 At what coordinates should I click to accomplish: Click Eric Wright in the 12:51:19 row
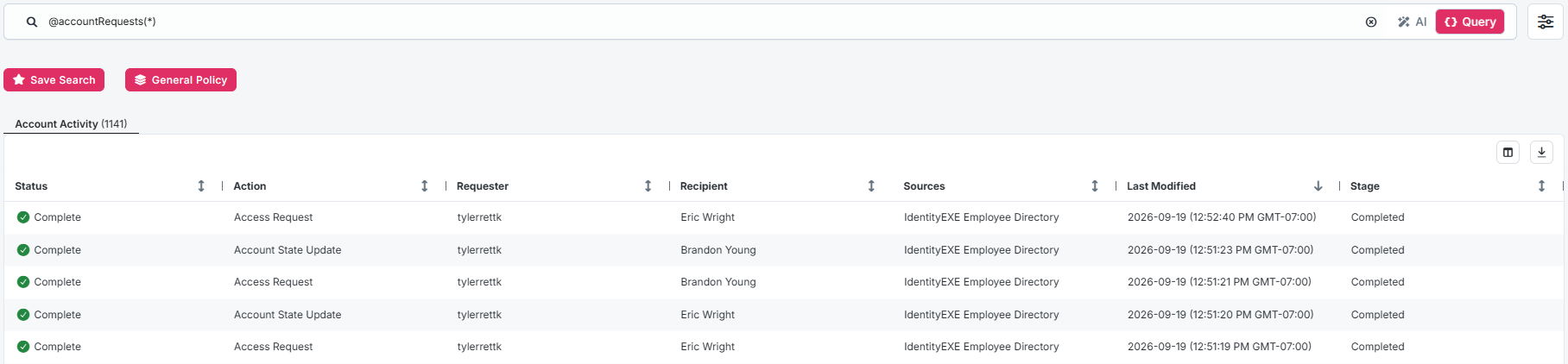pos(707,347)
